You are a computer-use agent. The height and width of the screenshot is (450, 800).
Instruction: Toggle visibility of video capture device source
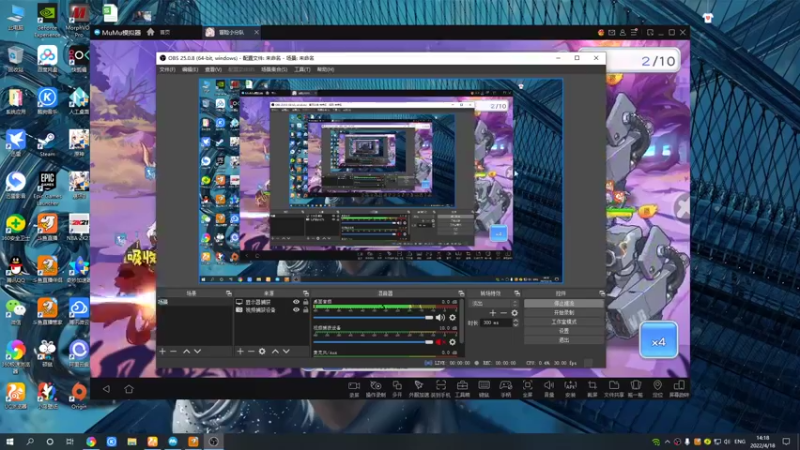296,310
